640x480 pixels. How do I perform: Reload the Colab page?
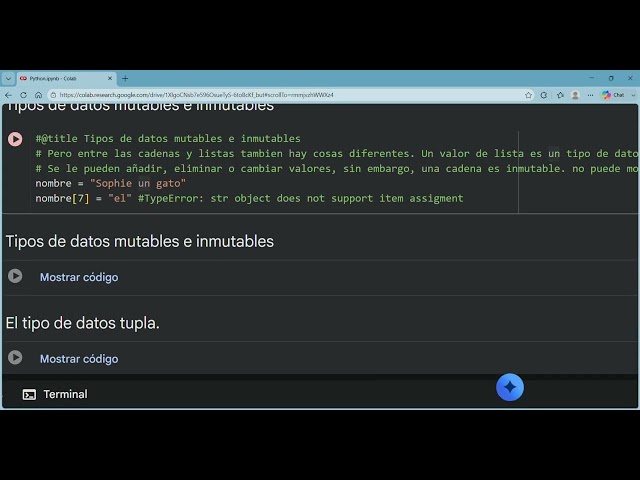(x=23, y=95)
